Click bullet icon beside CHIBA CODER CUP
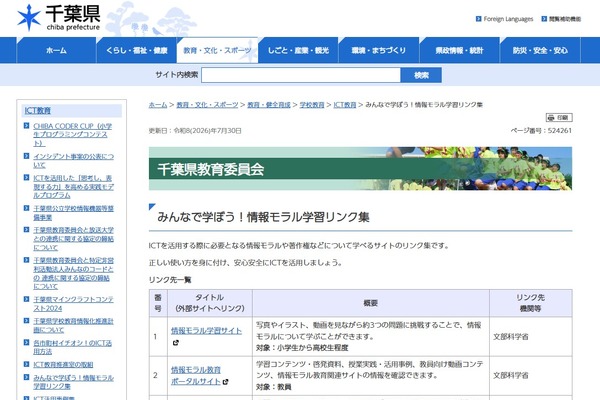This screenshot has height=400, width=600. click(26, 126)
